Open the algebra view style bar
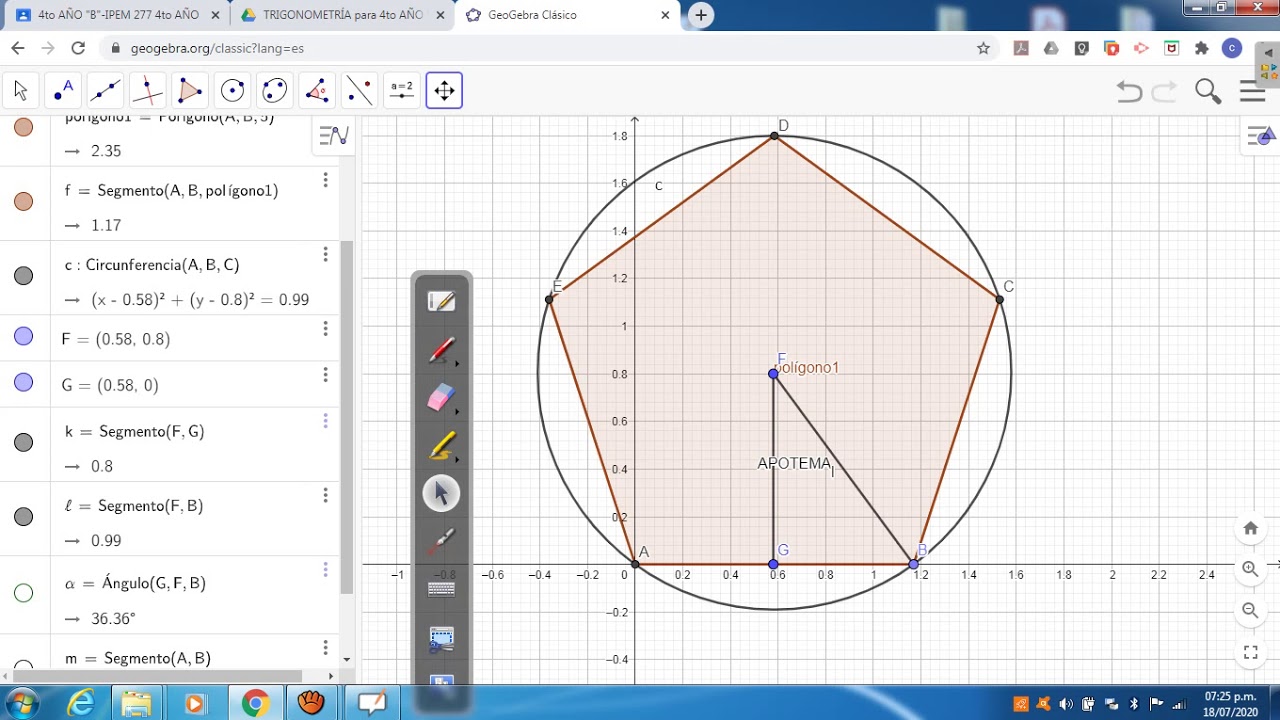 click(333, 136)
